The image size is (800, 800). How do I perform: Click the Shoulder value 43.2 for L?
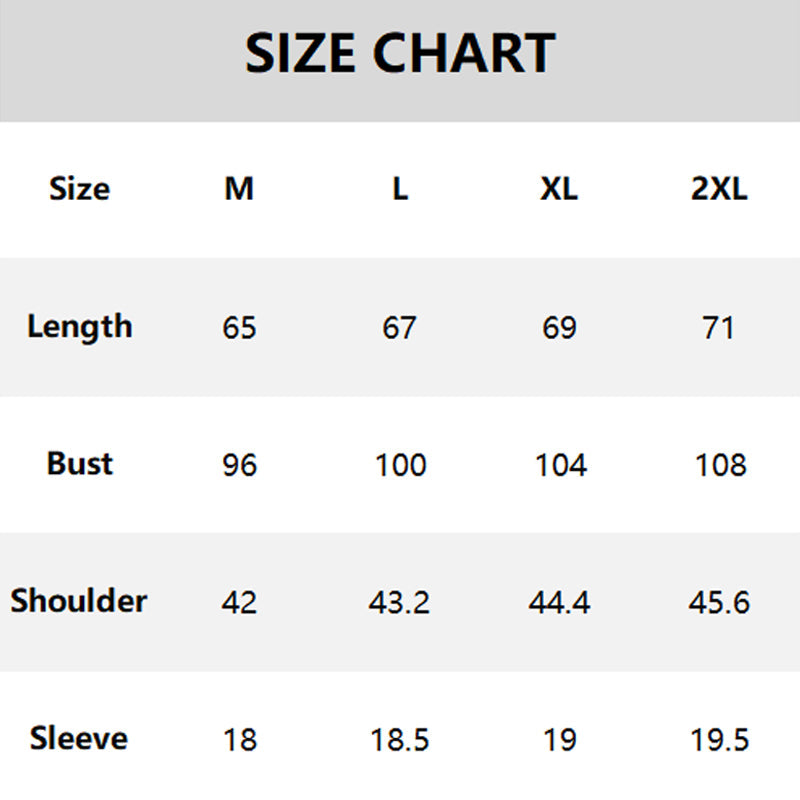coord(400,603)
